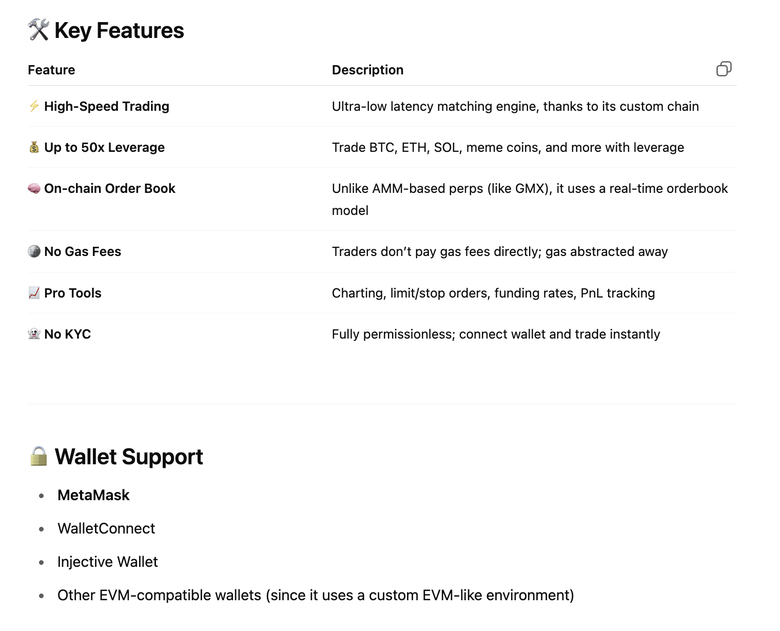Click the money bag emoji
The image size is (780, 631).
click(x=34, y=147)
